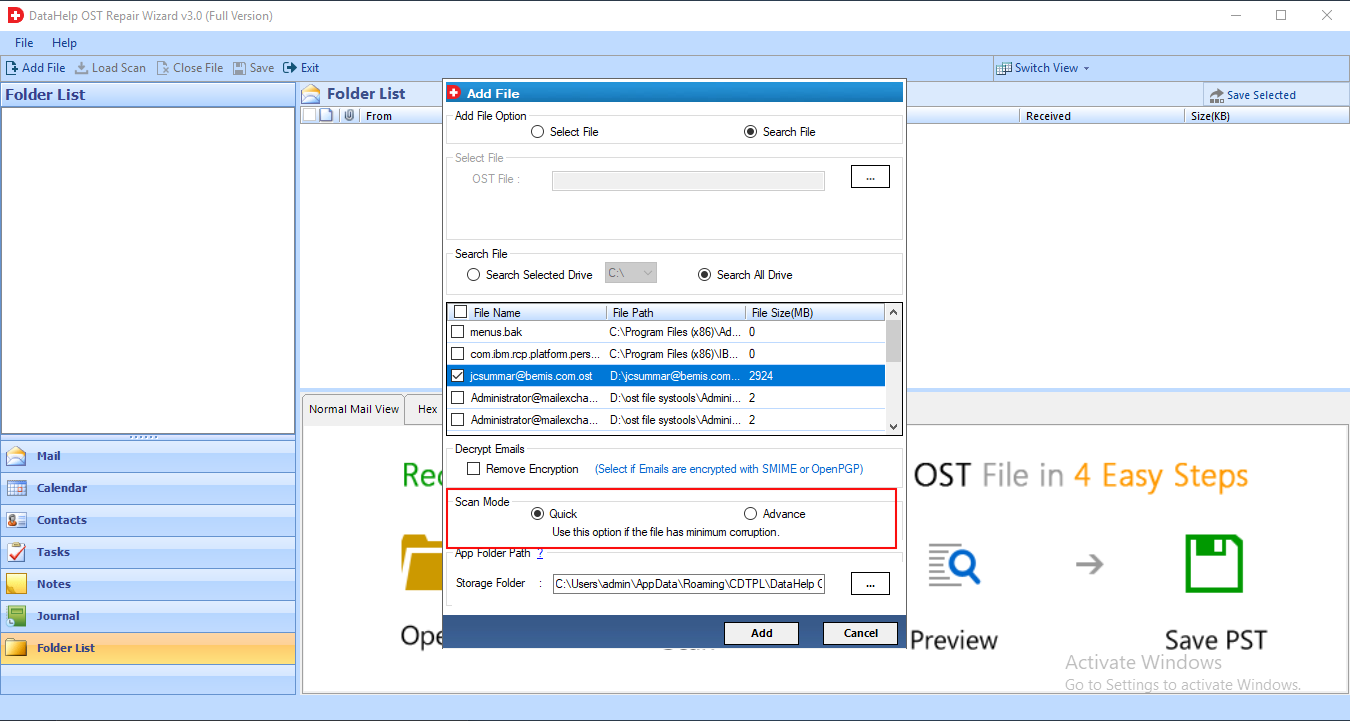Switch to the Hex tab
The height and width of the screenshot is (721, 1350).
(426, 409)
